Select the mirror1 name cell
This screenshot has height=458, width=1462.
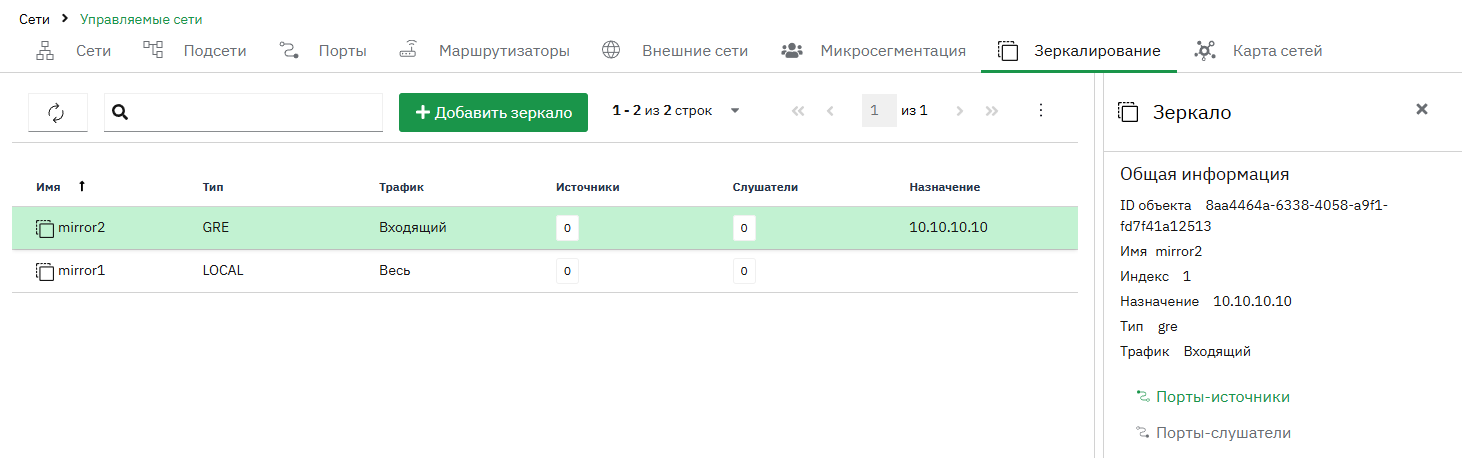pos(81,271)
